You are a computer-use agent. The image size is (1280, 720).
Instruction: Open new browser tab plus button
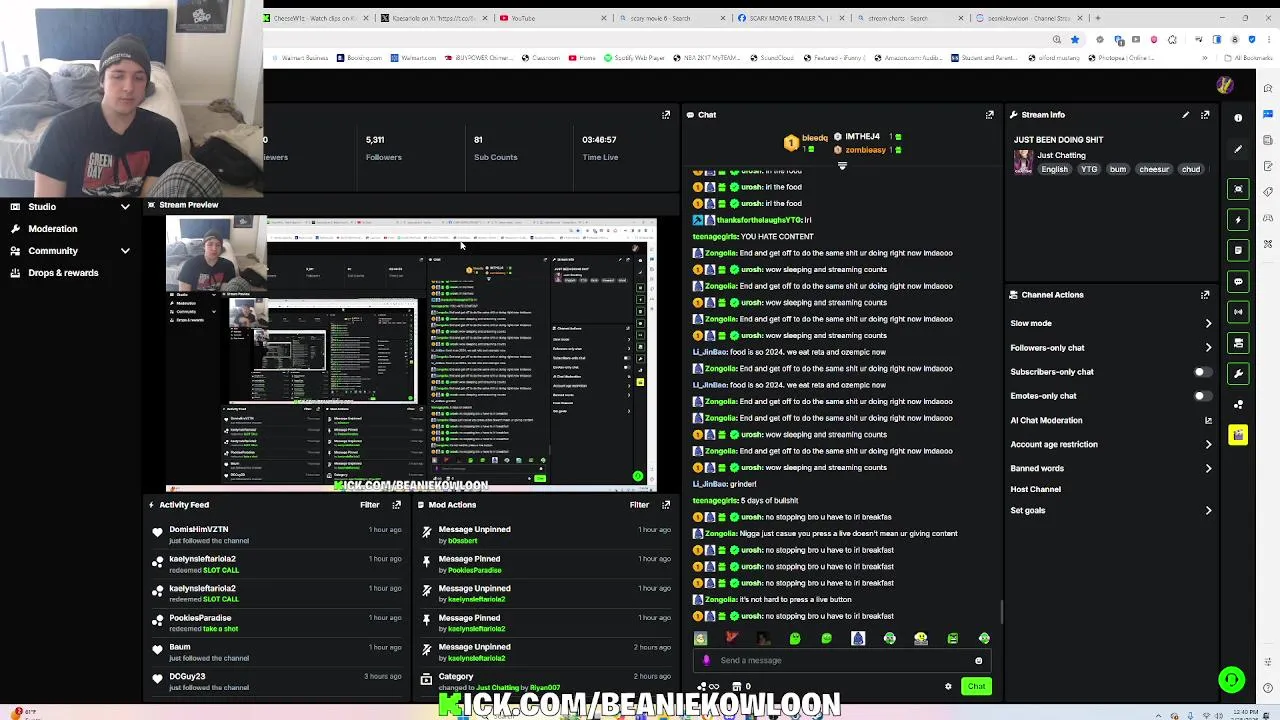pyautogui.click(x=1098, y=18)
